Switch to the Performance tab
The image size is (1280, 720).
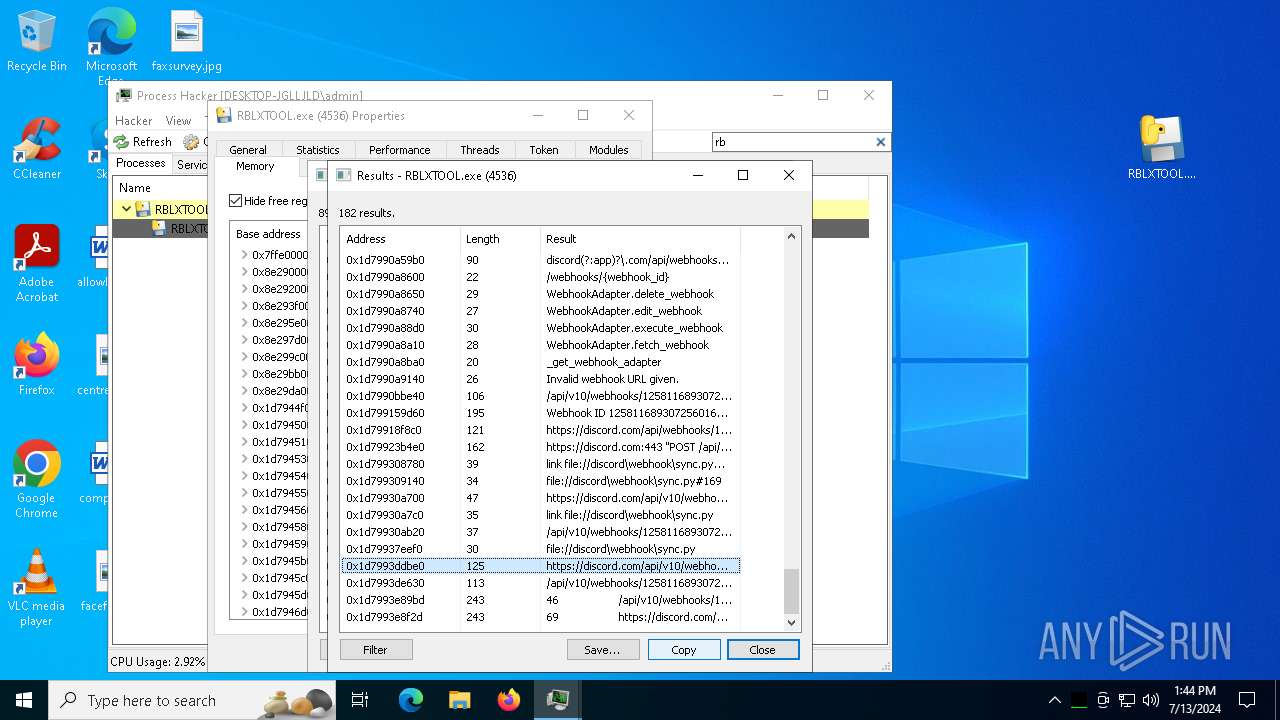(x=399, y=150)
